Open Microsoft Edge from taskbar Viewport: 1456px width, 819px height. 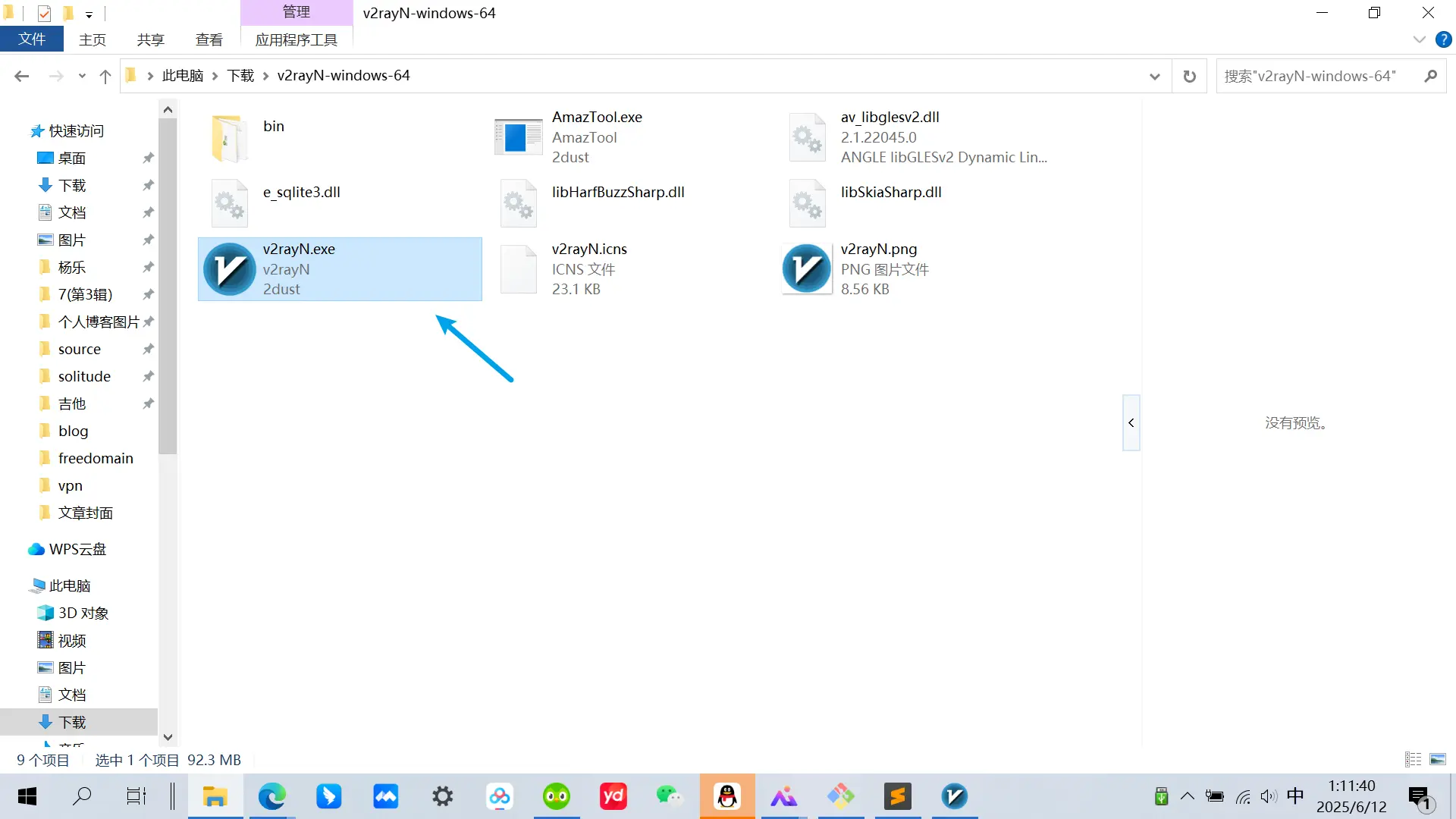[272, 796]
